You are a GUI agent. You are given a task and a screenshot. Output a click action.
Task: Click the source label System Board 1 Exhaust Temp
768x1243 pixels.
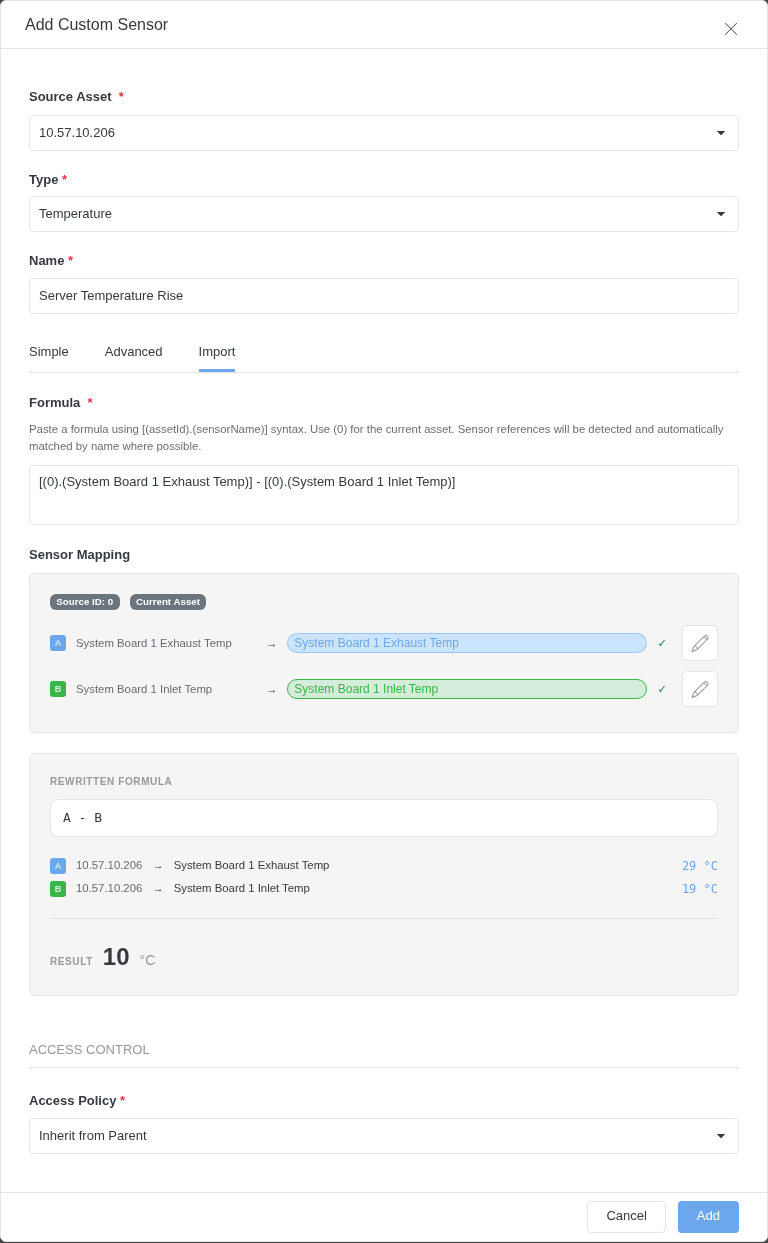(x=154, y=643)
